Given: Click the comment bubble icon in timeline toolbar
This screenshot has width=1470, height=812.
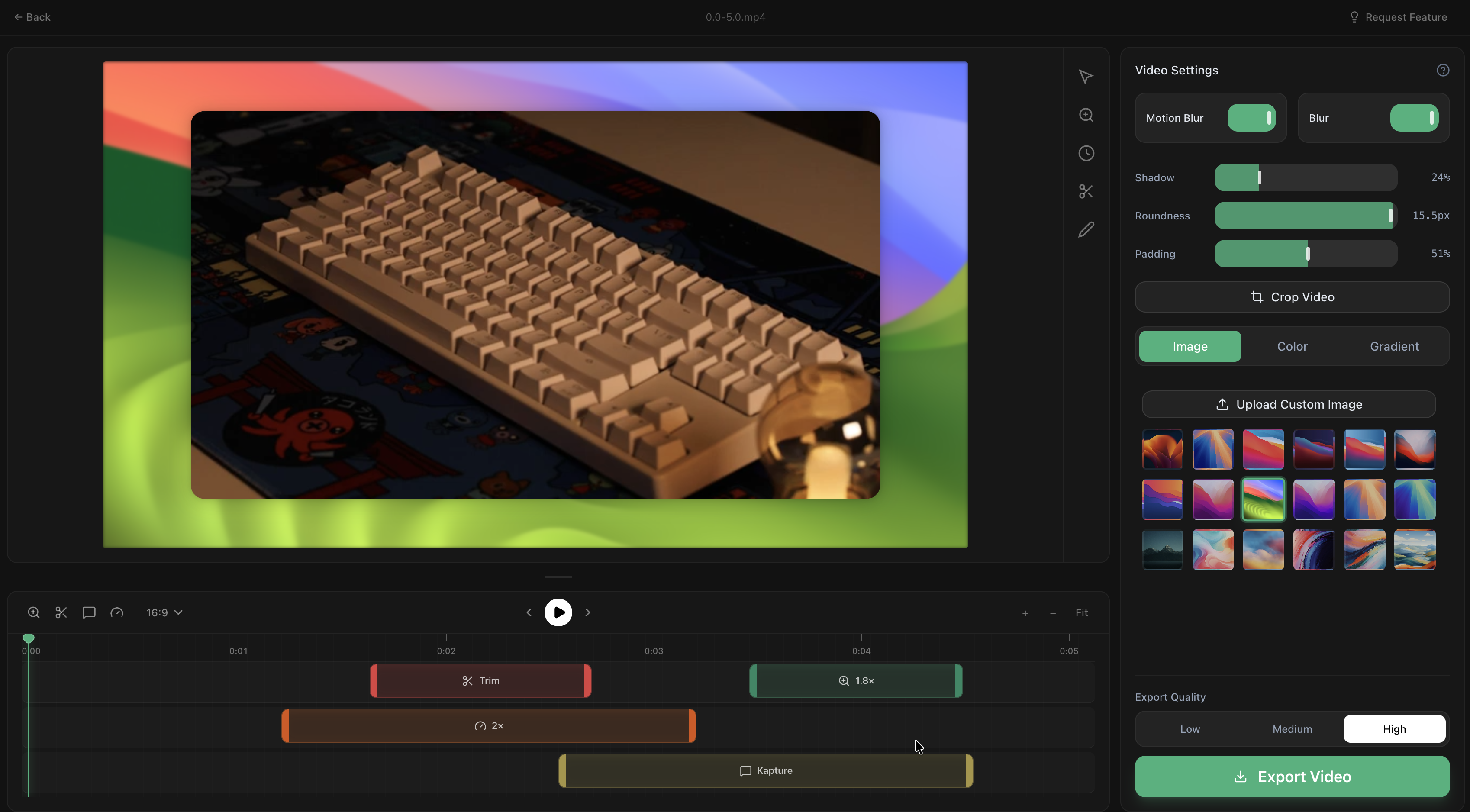Looking at the screenshot, I should pyautogui.click(x=88, y=612).
